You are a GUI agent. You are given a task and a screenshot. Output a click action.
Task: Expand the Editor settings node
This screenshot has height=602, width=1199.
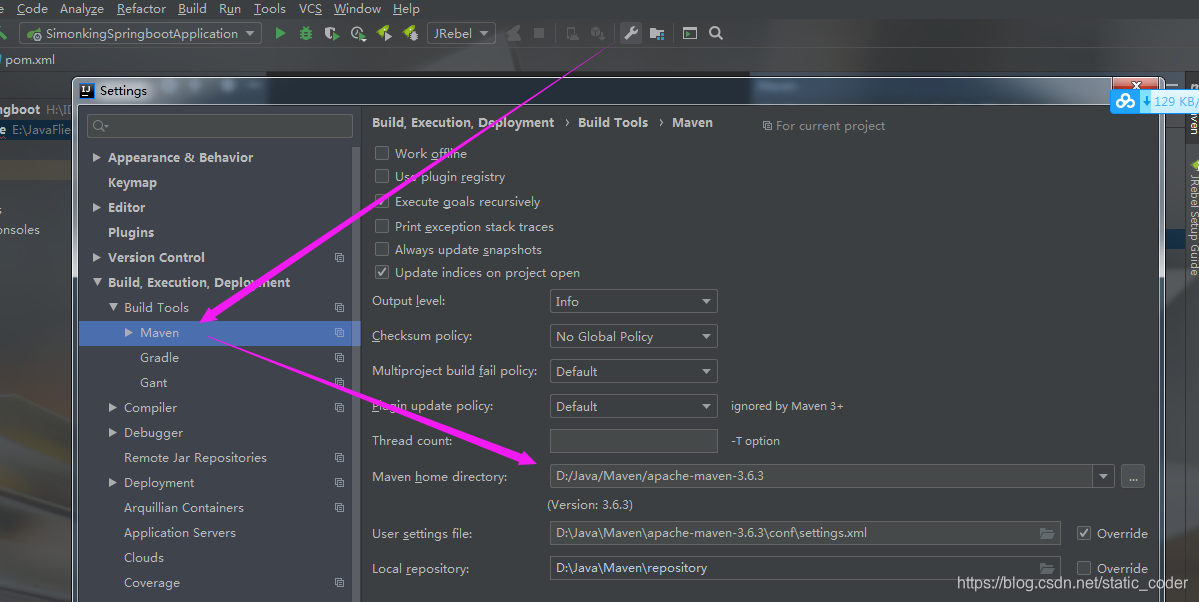96,207
